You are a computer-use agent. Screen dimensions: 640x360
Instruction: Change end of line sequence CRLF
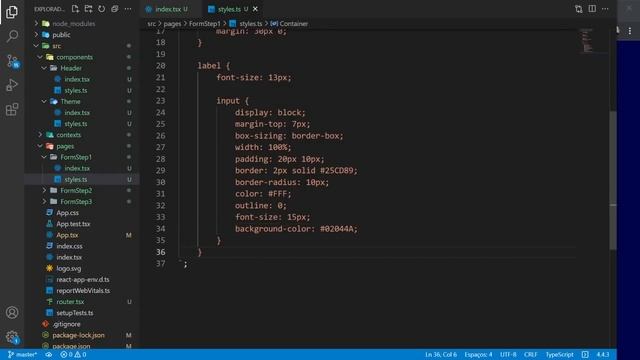coord(531,354)
